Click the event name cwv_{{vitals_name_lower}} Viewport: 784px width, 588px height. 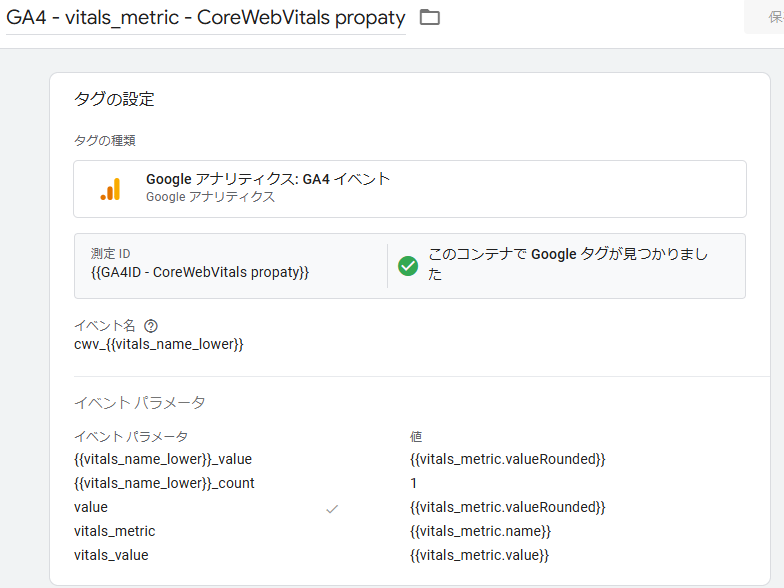[159, 344]
